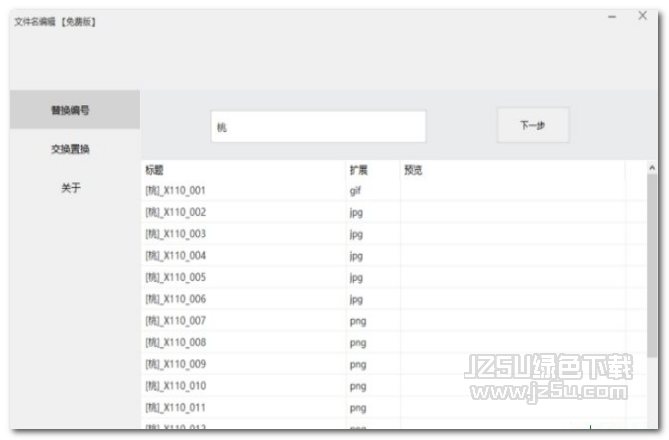This screenshot has width=669, height=440.
Task: Switch to the 交换置换 tab
Action: point(71,149)
